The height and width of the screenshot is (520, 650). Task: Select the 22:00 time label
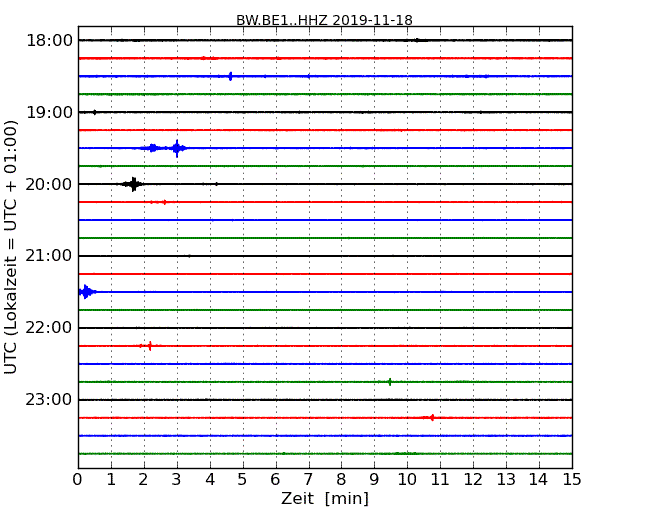[49, 328]
